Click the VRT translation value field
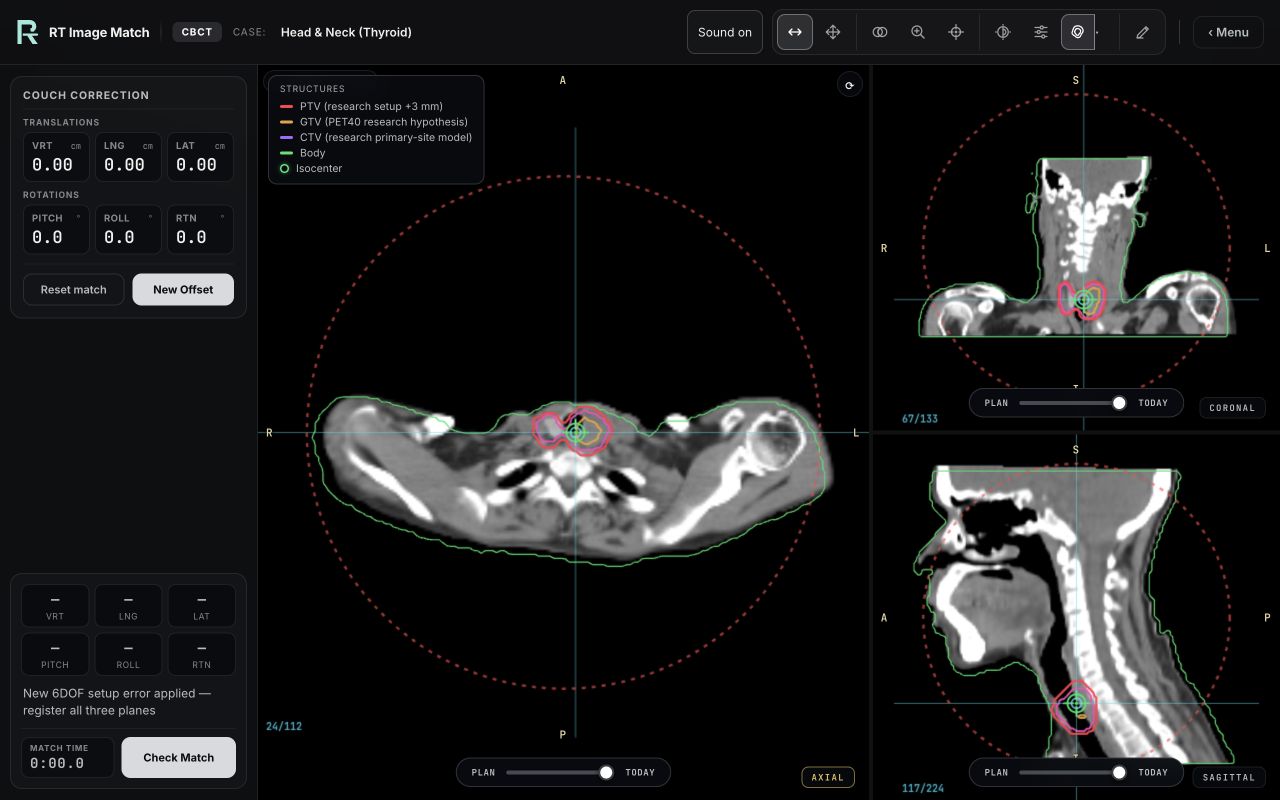Viewport: 1280px width, 800px height. tap(56, 157)
